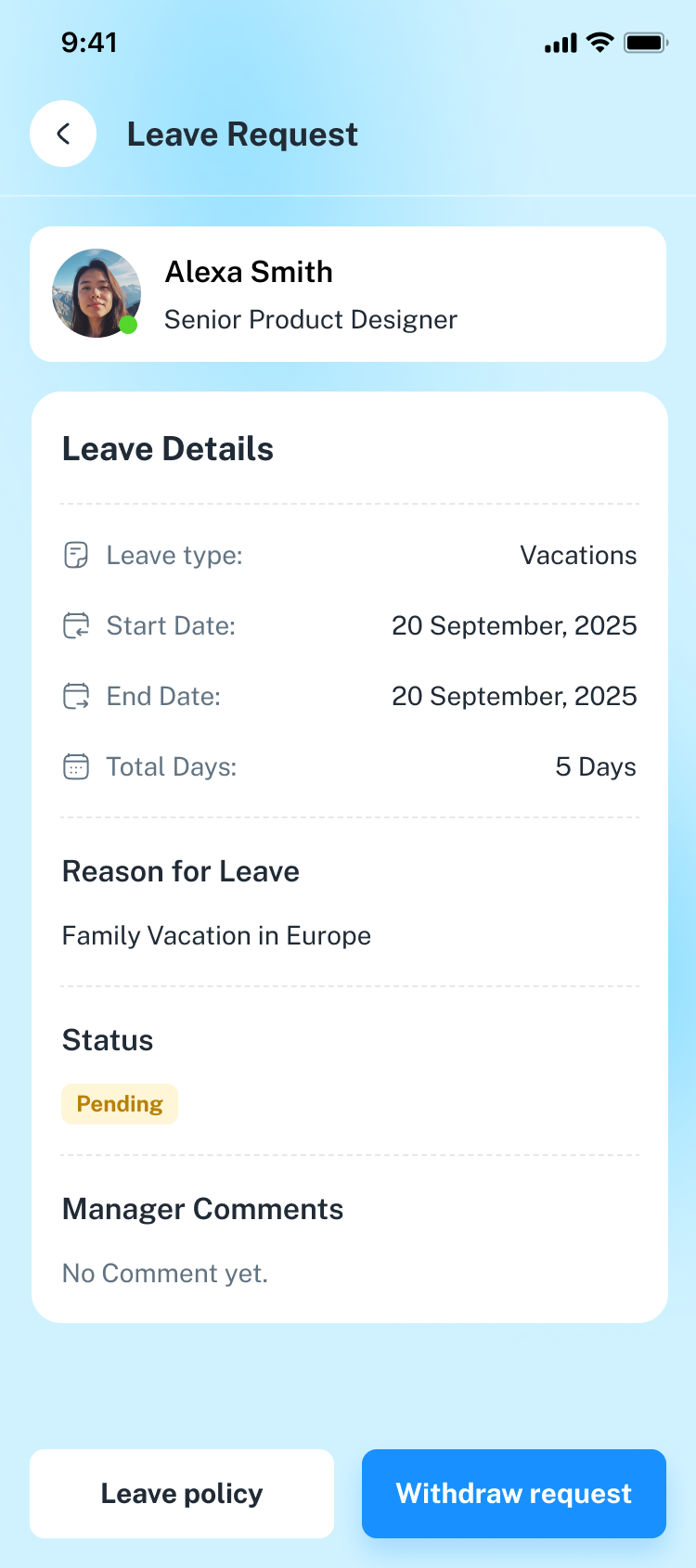Viewport: 696px width, 1568px height.
Task: Click the Pending status badge
Action: [120, 1104]
